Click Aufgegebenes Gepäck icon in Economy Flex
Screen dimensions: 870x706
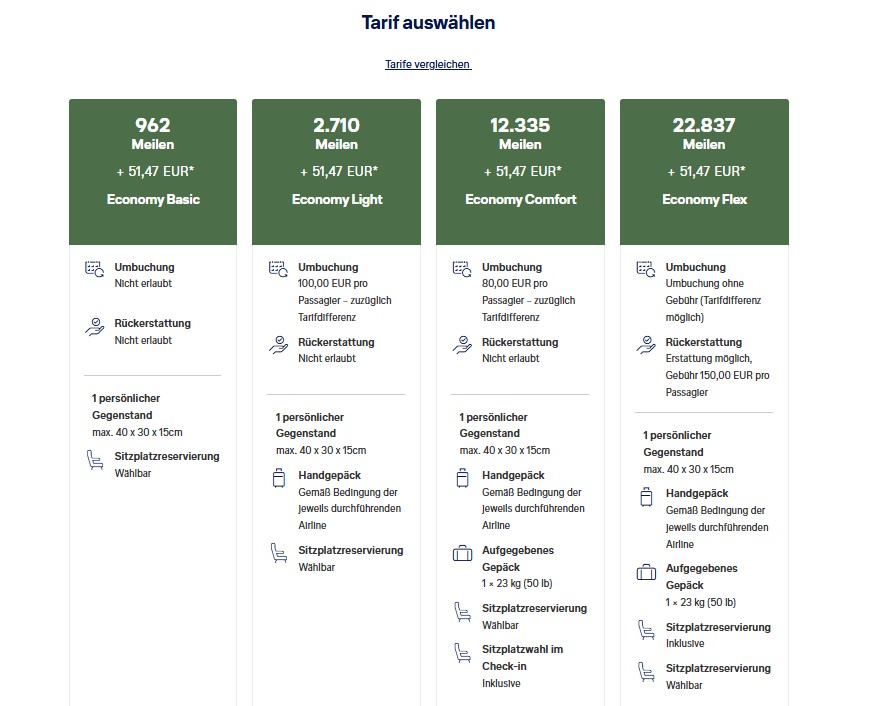click(x=646, y=572)
